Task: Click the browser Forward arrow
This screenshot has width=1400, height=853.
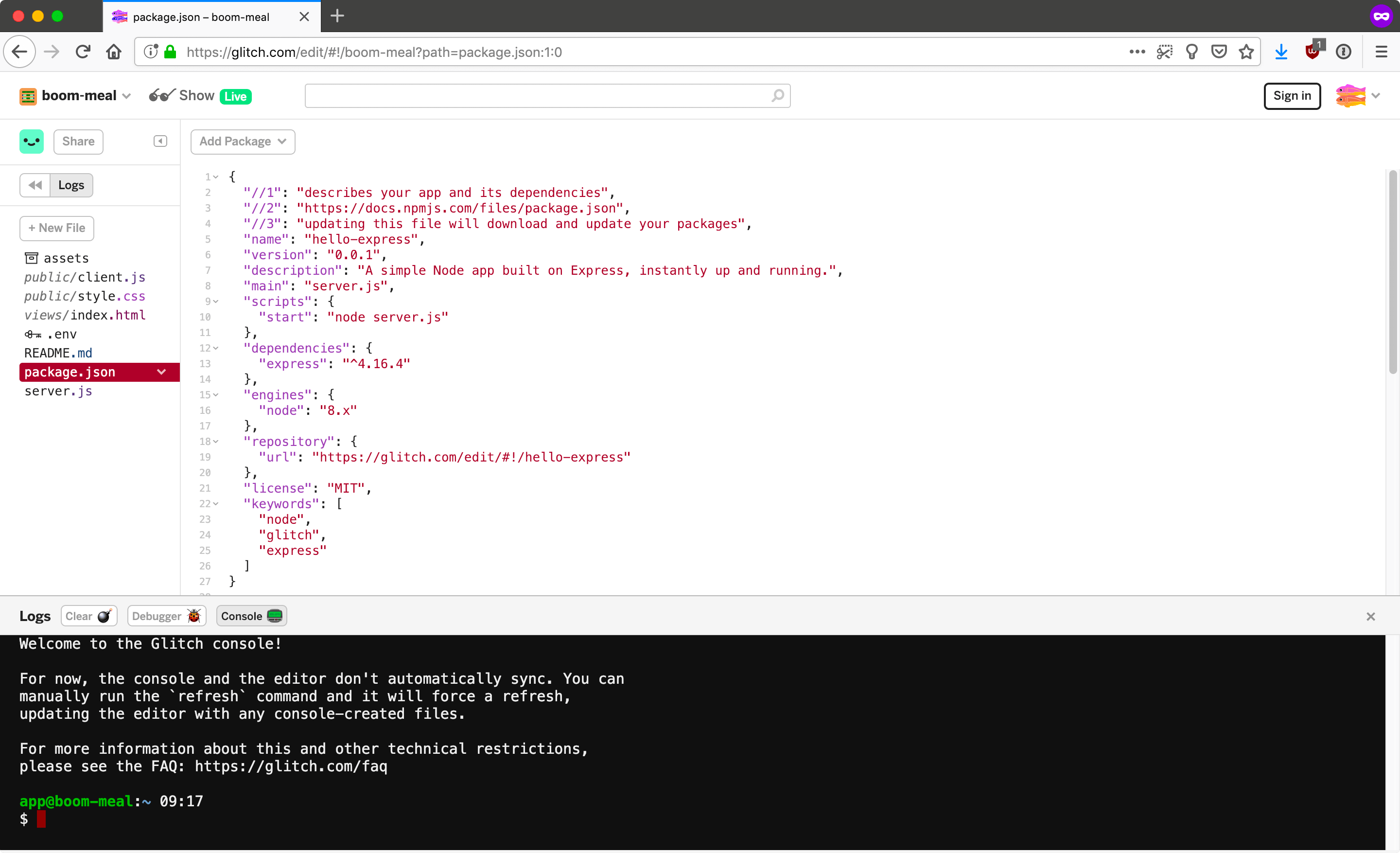Action: (52, 53)
